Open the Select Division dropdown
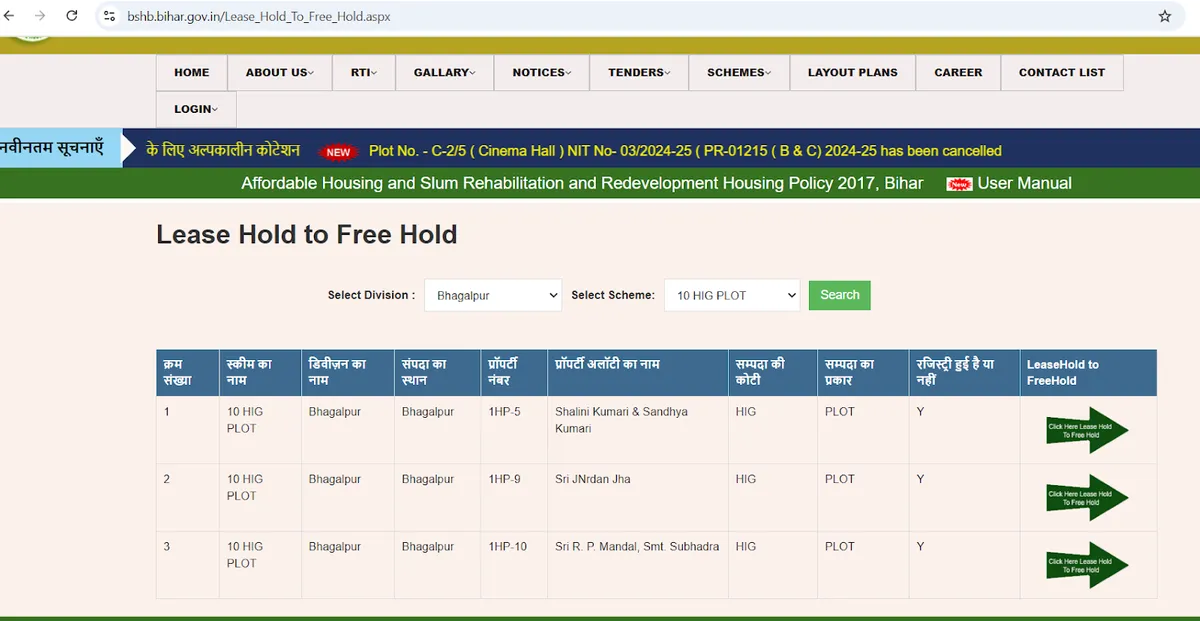 click(493, 295)
